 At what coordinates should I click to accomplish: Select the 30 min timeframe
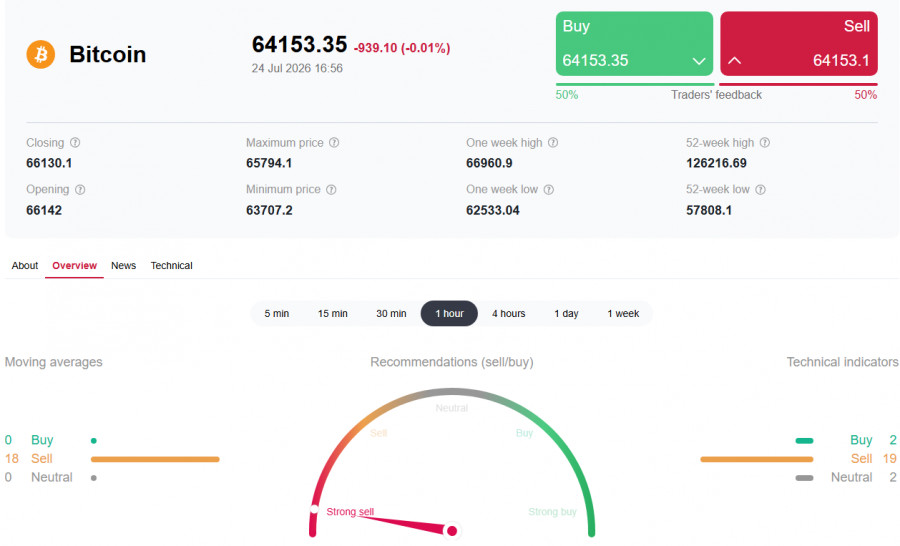(x=391, y=313)
